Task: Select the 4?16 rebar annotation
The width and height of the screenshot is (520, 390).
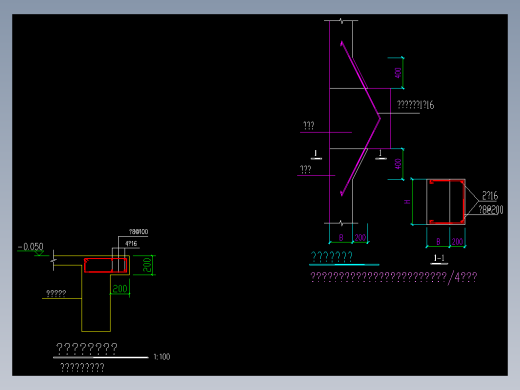Action: click(x=131, y=244)
